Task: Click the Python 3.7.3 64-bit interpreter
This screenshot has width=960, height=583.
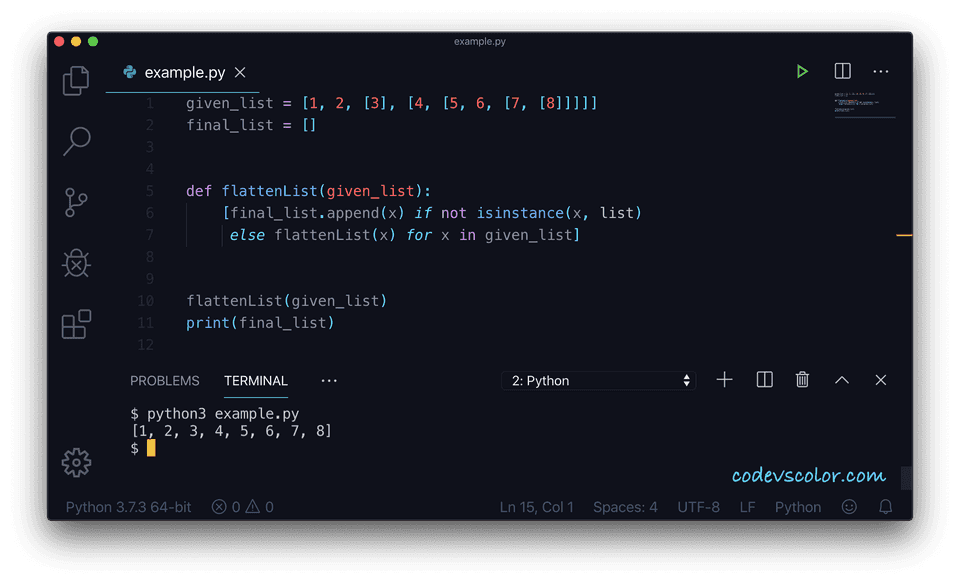Action: [127, 507]
